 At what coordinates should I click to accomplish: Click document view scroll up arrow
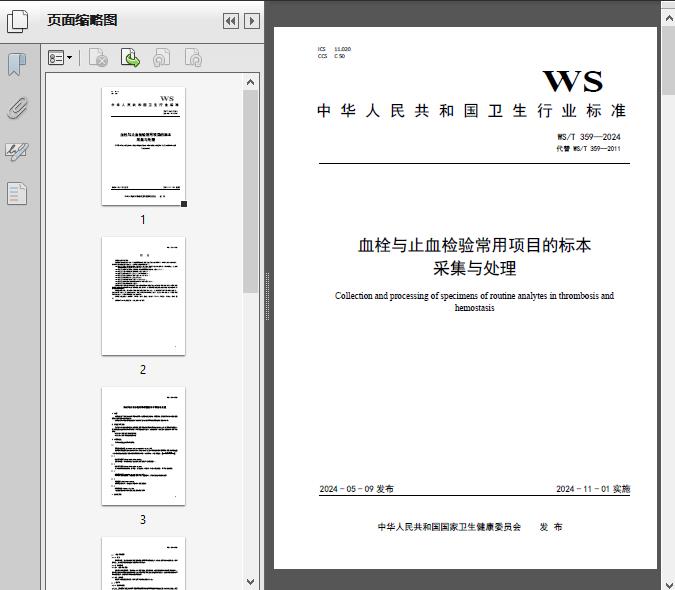[669, 19]
